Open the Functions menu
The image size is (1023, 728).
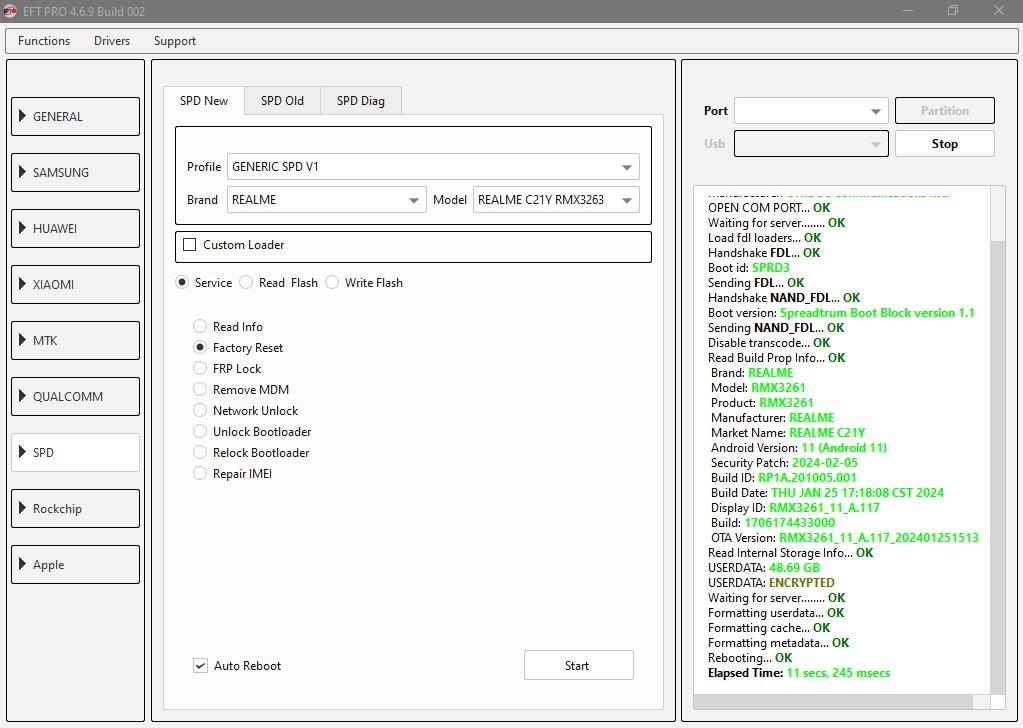coord(44,41)
